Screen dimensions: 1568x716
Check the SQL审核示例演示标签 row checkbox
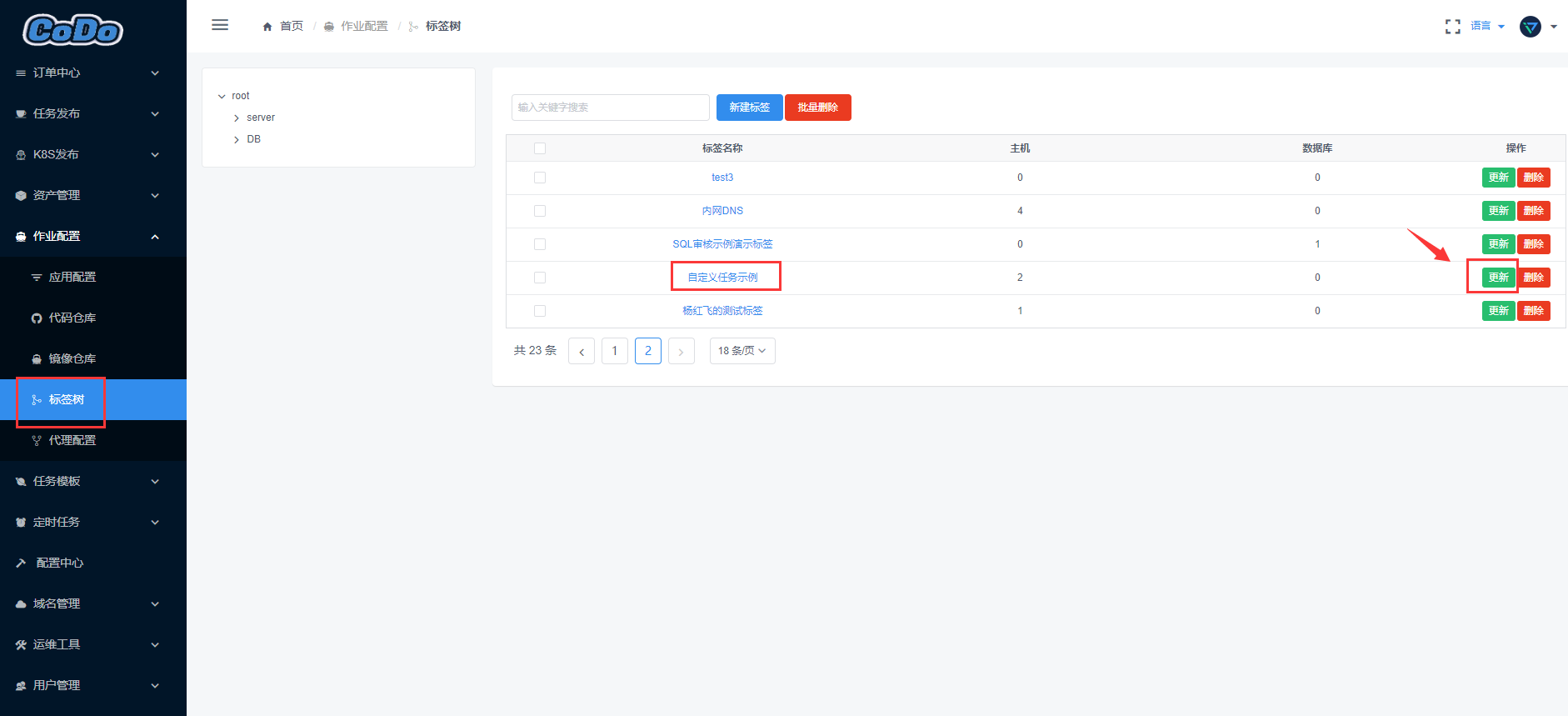click(540, 244)
